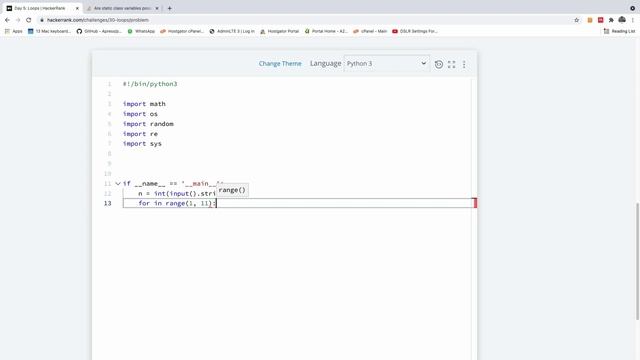Click 'import os' on line 4

click(140, 114)
